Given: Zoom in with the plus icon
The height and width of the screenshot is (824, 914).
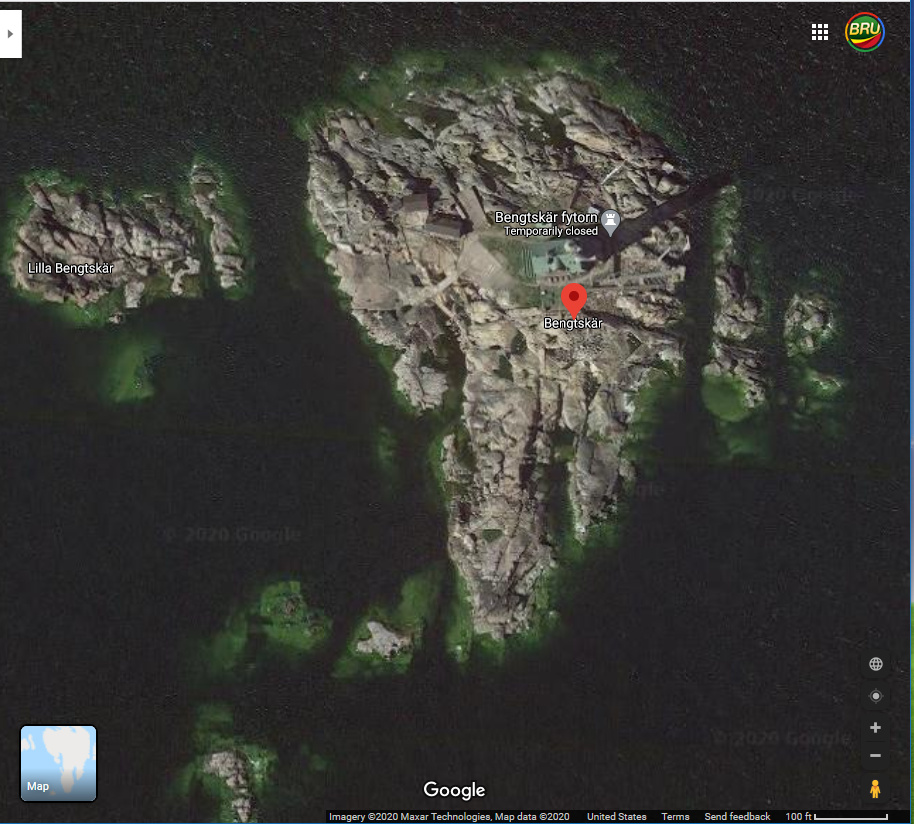Looking at the screenshot, I should pyautogui.click(x=875, y=727).
